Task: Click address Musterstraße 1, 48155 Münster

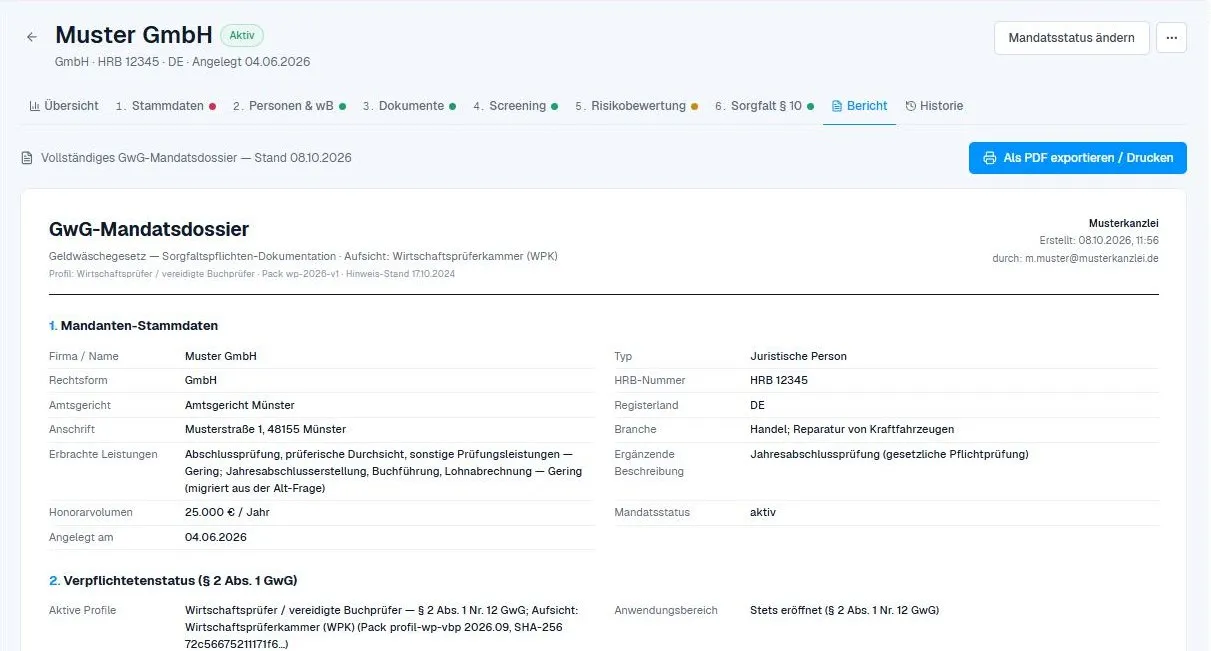Action: click(x=265, y=429)
